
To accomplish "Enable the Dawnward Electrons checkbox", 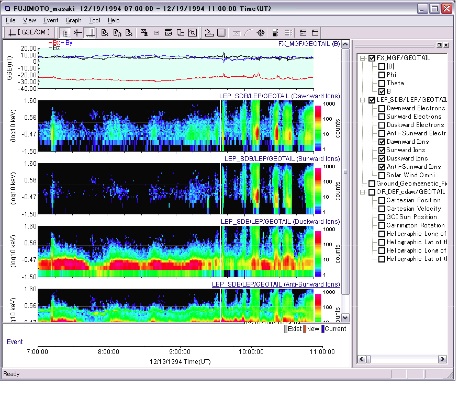I will click(x=382, y=108).
